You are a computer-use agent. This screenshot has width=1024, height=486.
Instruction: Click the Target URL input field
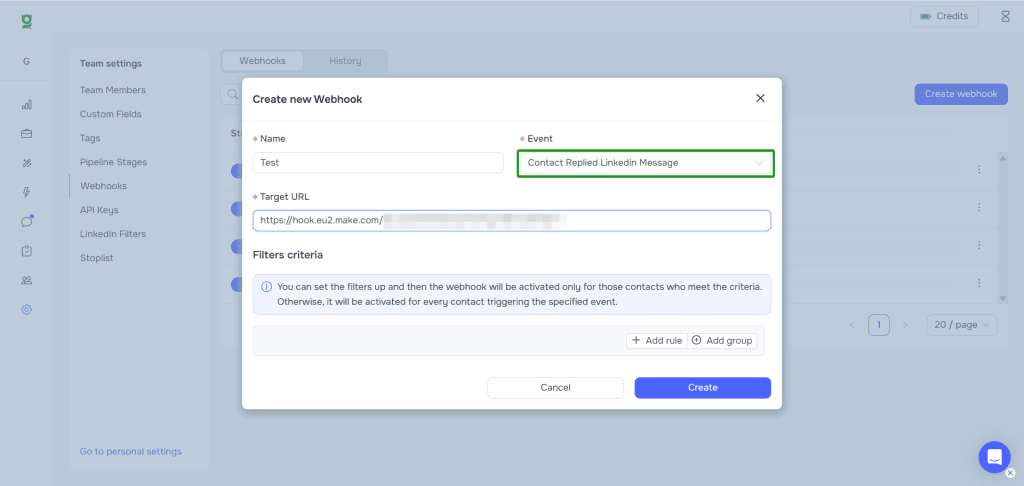511,220
